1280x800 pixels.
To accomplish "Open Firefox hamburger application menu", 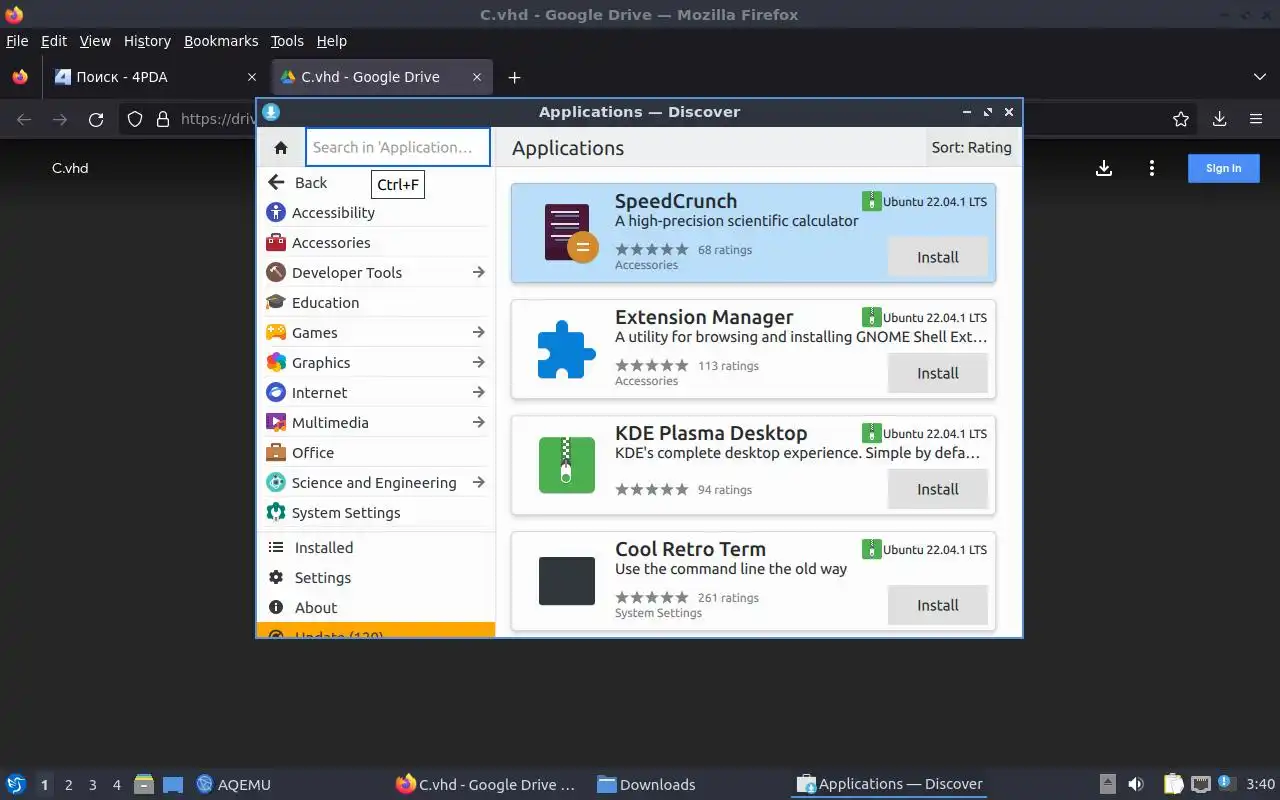I will [1256, 119].
